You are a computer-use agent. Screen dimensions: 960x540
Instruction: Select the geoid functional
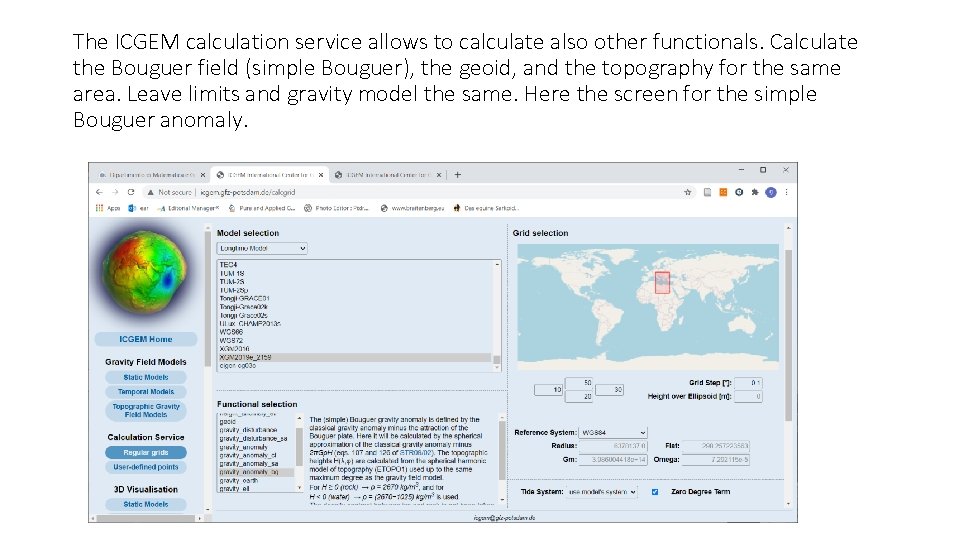tap(228, 421)
